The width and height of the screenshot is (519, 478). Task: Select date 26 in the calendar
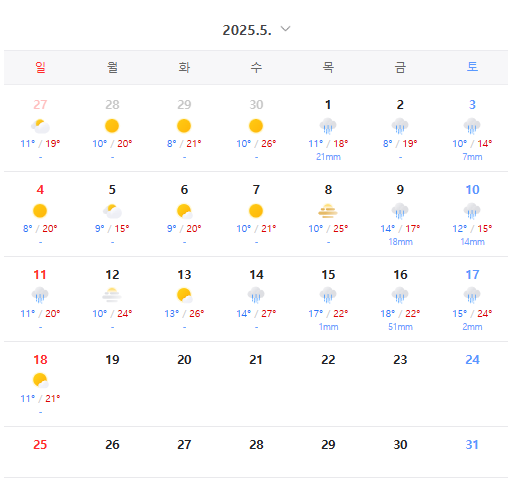pyautogui.click(x=112, y=445)
